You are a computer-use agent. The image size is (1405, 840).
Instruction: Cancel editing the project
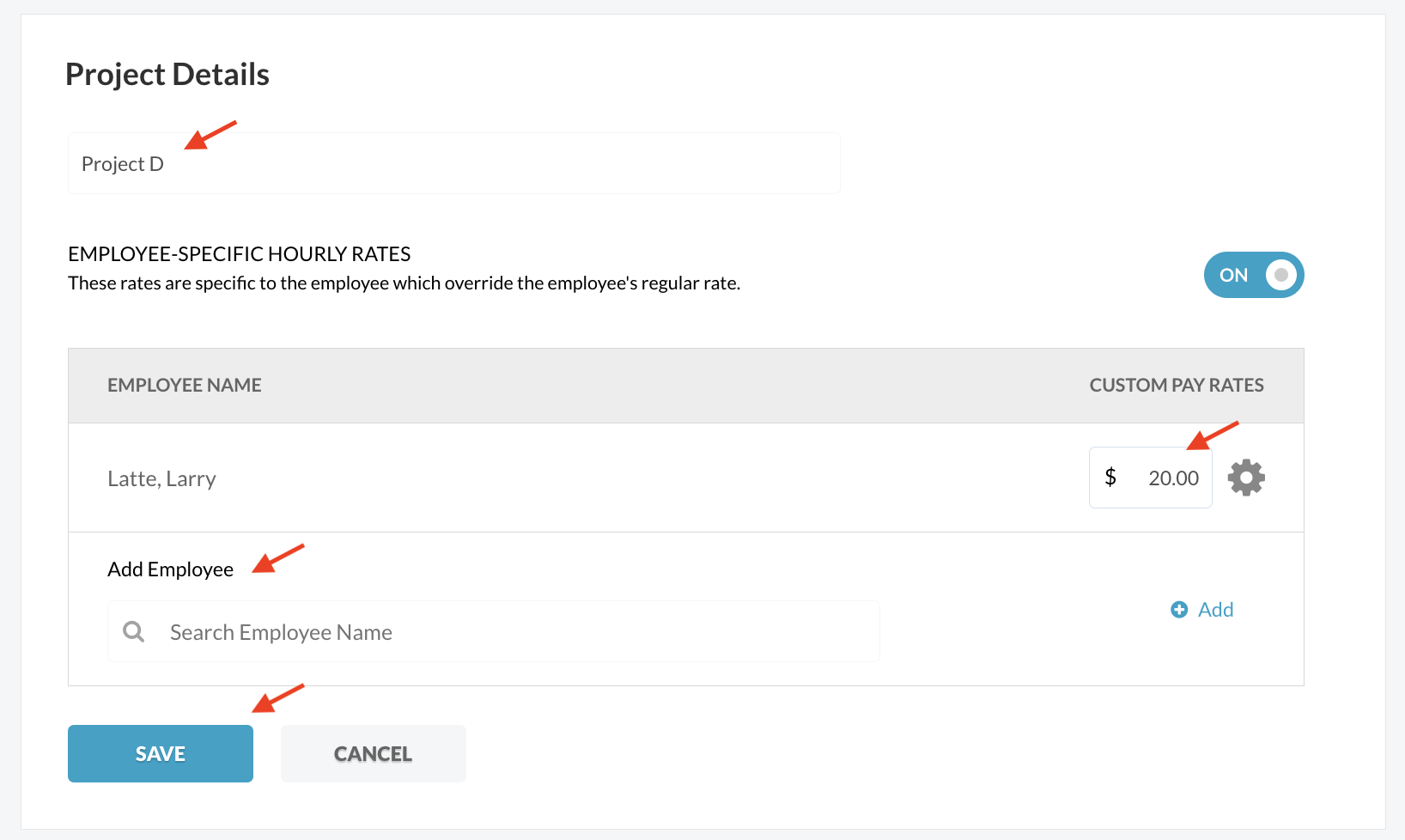click(374, 753)
